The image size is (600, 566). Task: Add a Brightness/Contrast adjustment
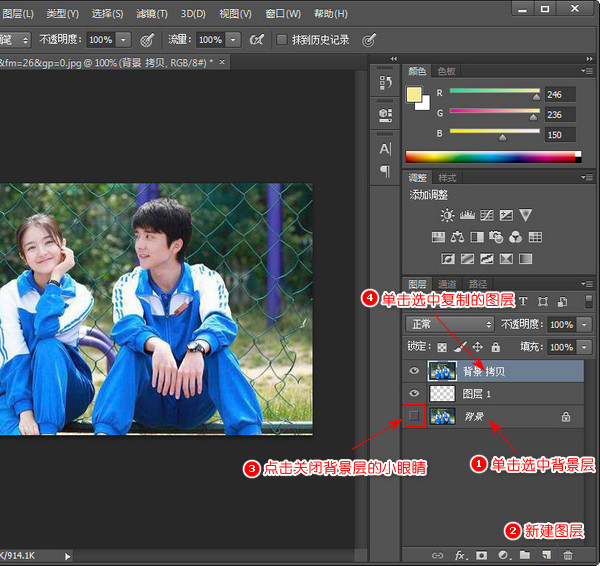point(447,215)
